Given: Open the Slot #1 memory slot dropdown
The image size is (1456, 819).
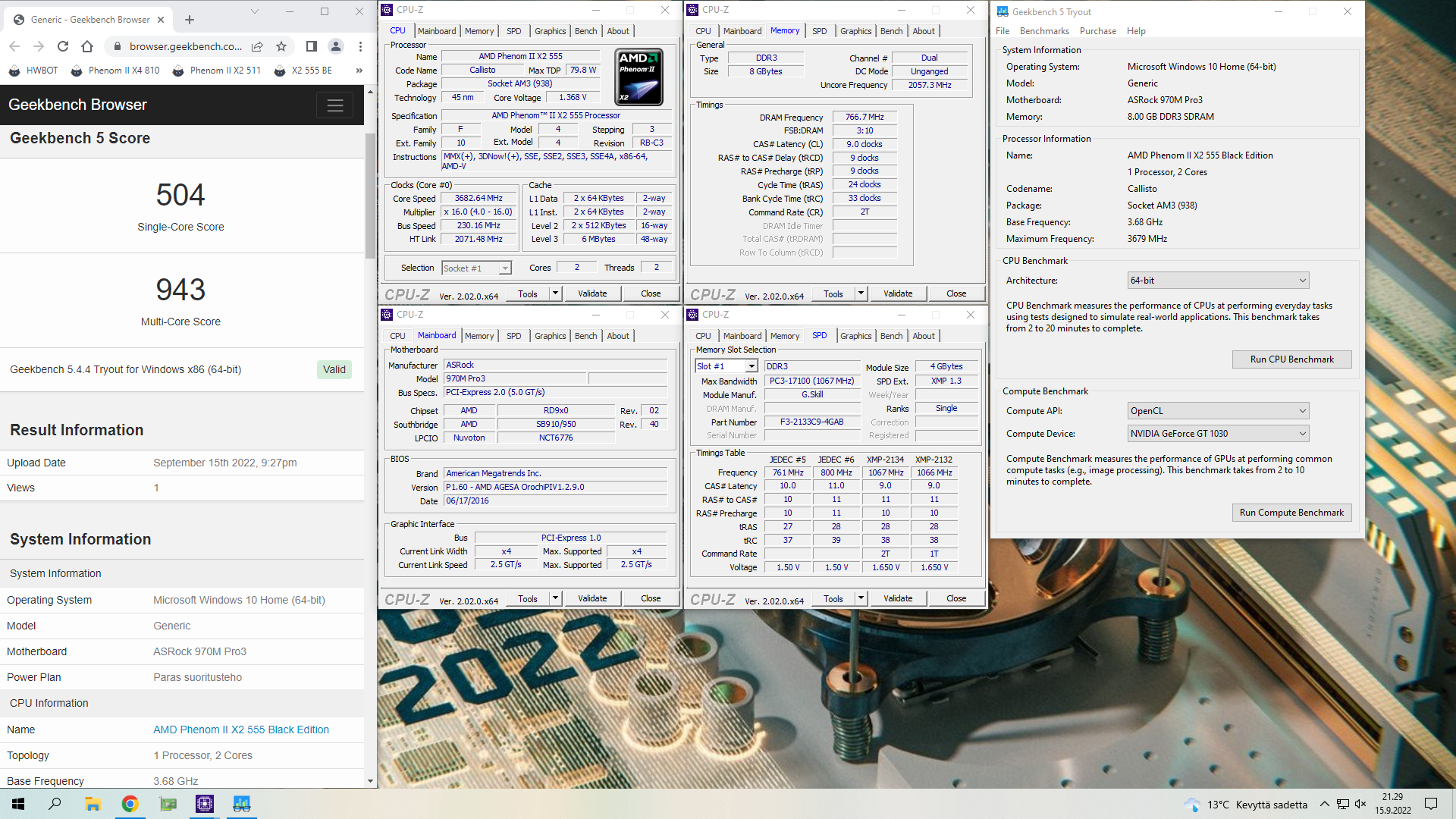Looking at the screenshot, I should 726,366.
